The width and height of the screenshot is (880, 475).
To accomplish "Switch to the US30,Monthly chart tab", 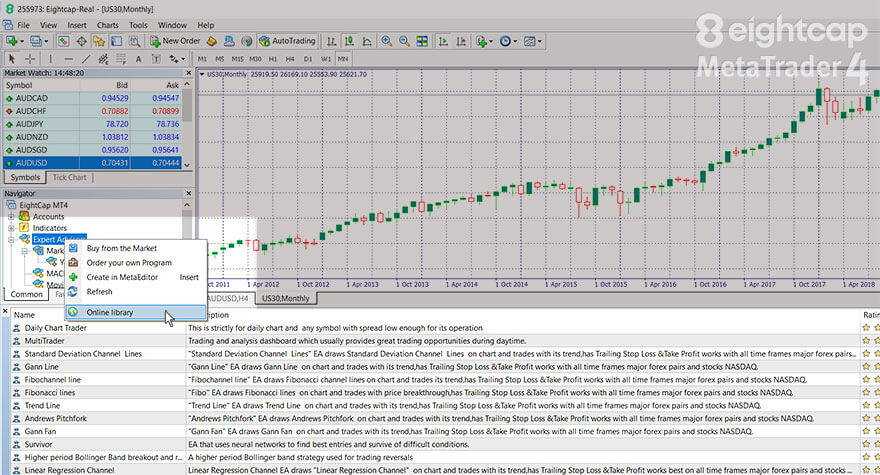I will [286, 299].
